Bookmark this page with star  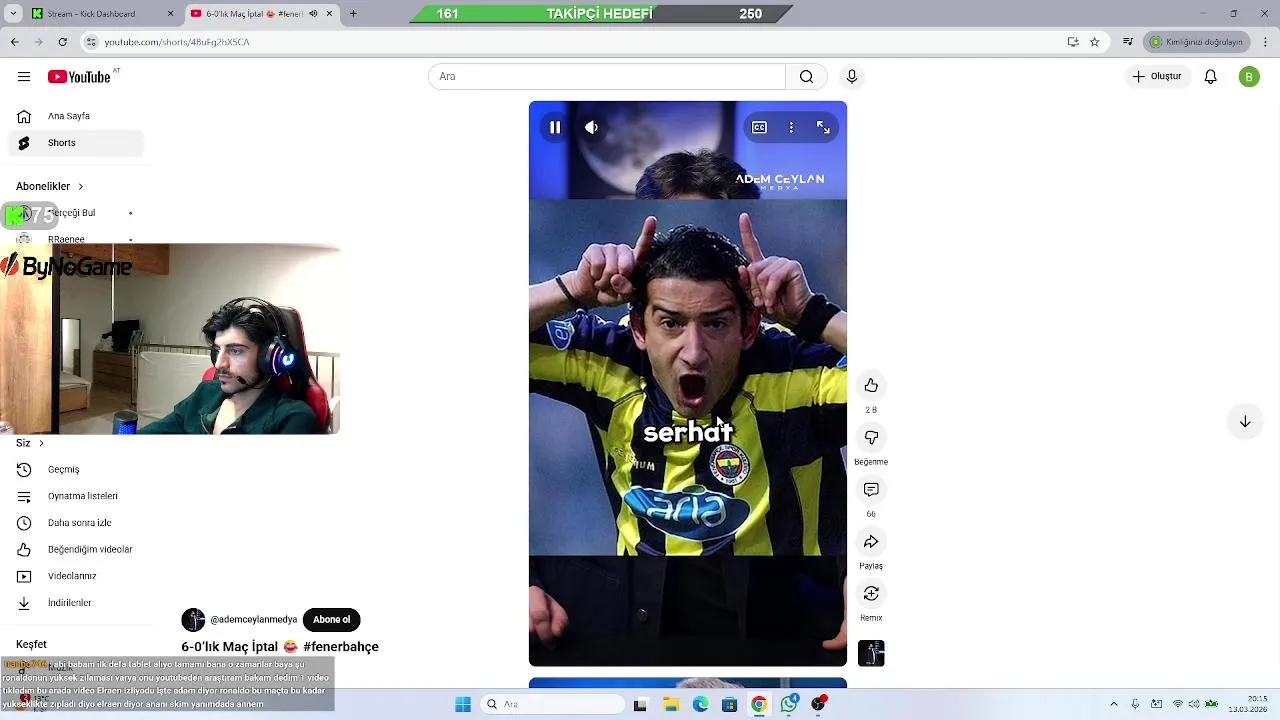[1094, 42]
